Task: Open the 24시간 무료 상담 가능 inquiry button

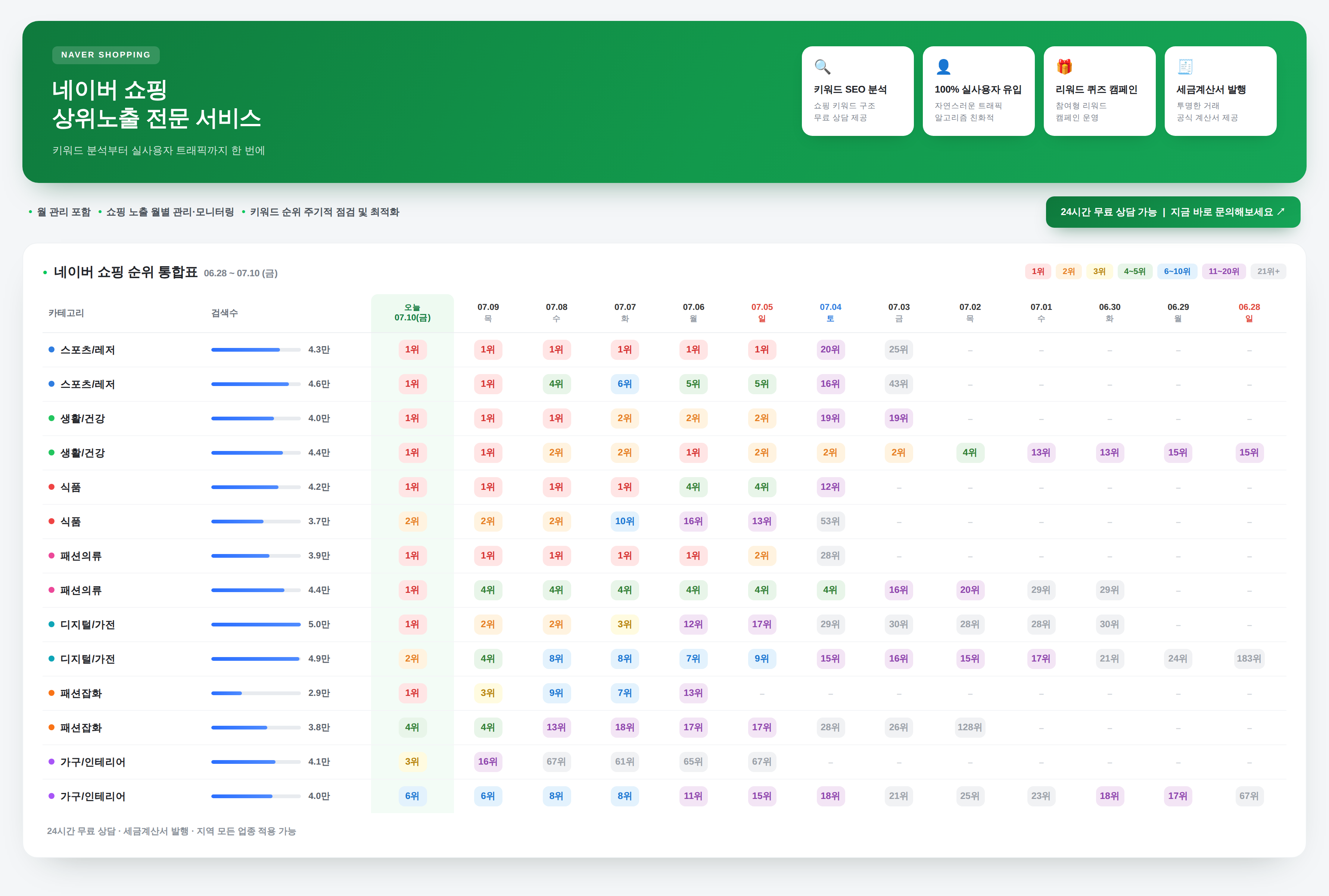Action: [x=1173, y=212]
